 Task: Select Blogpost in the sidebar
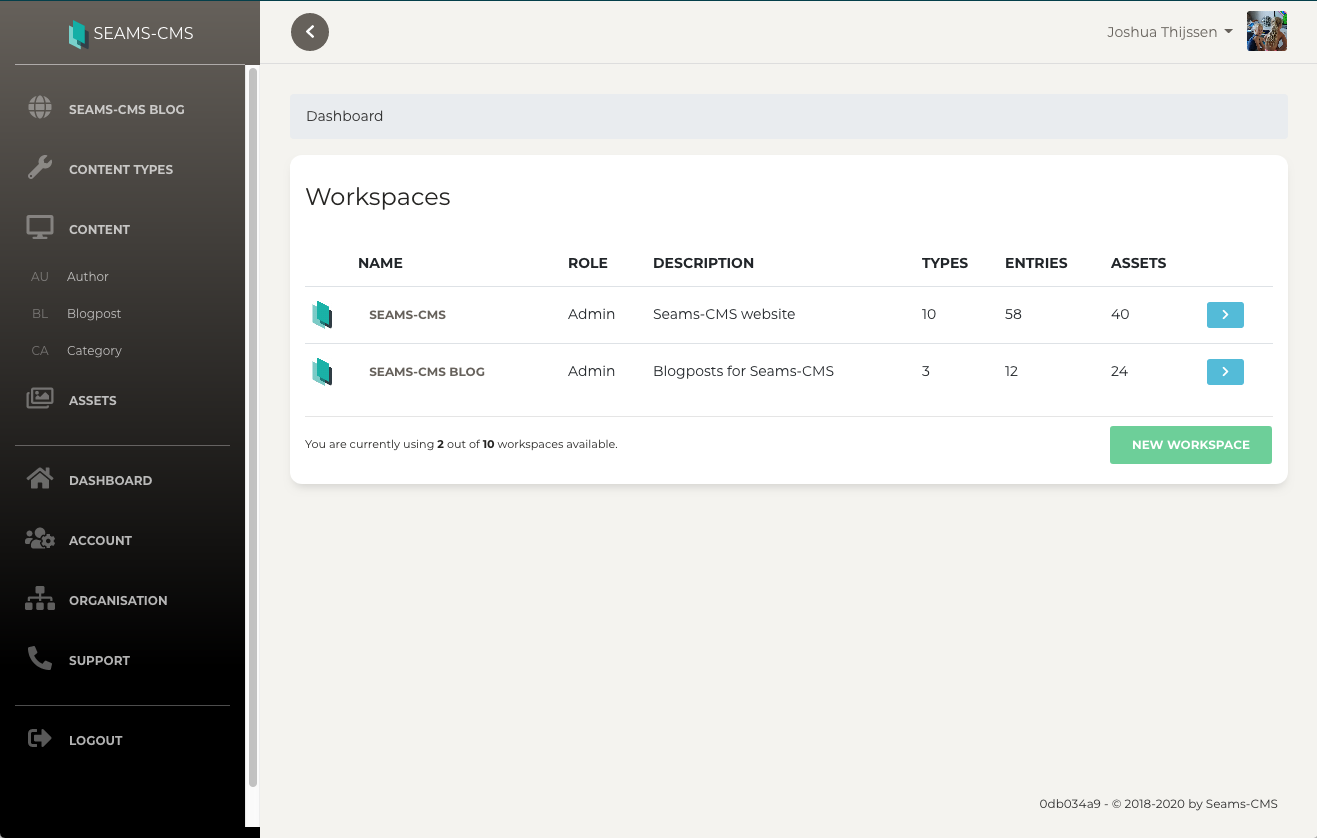coord(94,314)
